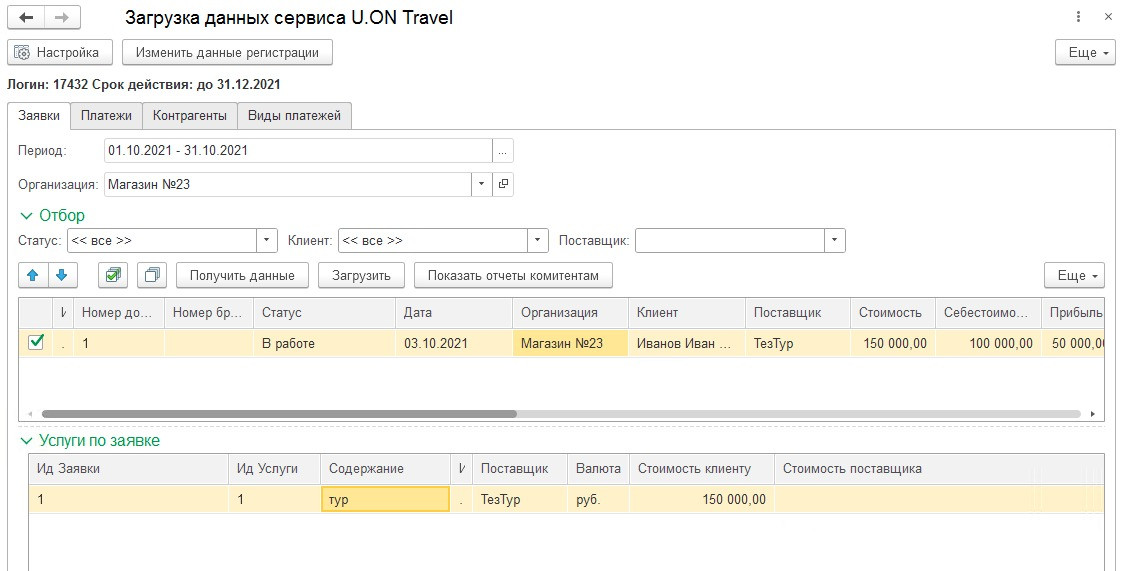Screen dimensions: 1122x571
Task: Click the horizontal scrollbar of requests table
Action: tap(280, 413)
